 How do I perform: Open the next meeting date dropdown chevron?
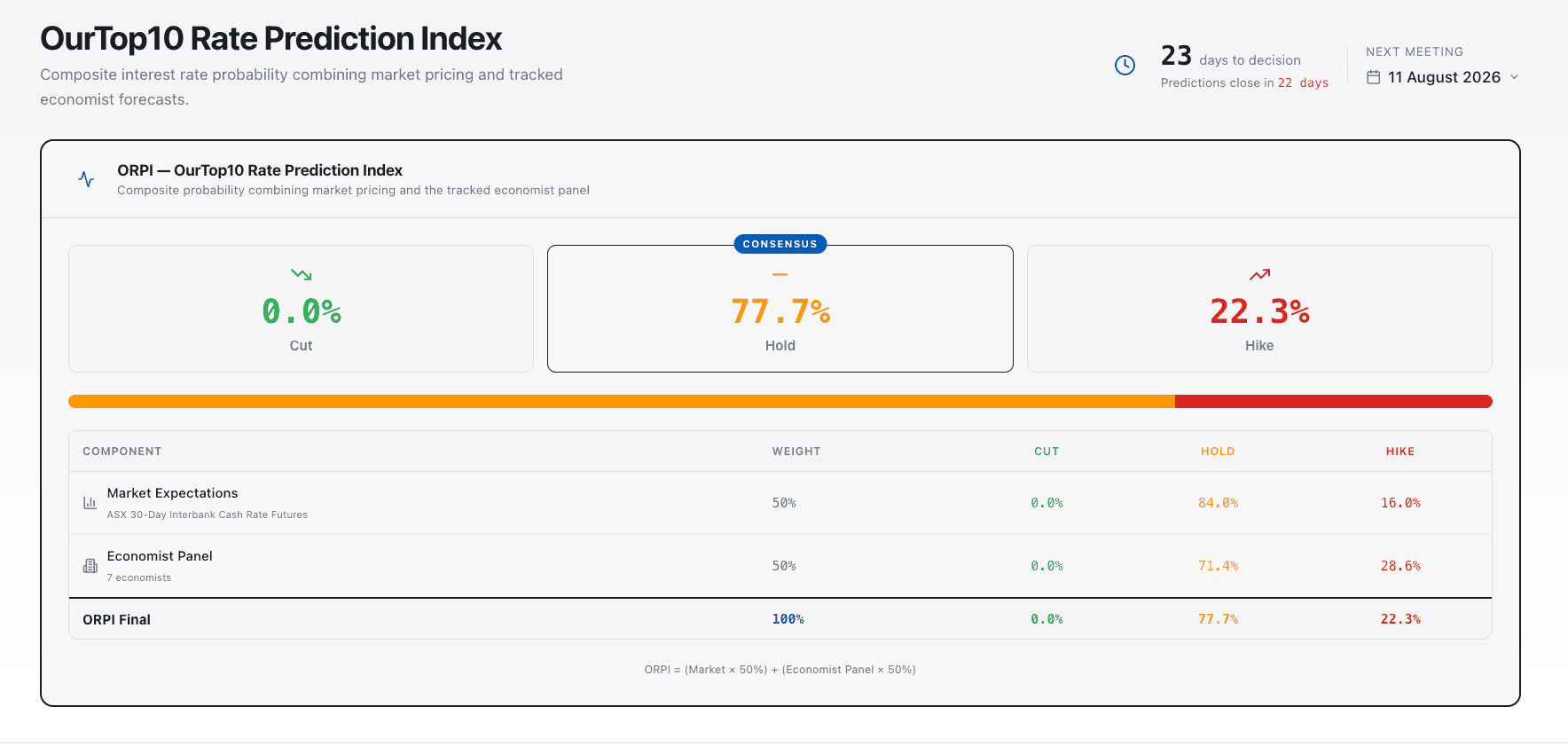click(x=1514, y=77)
